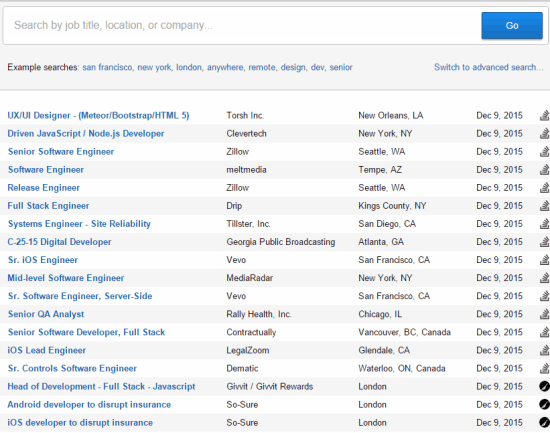Image resolution: width=550 pixels, height=433 pixels.
Task: Try the 'san francisco' example search
Action: 108,67
